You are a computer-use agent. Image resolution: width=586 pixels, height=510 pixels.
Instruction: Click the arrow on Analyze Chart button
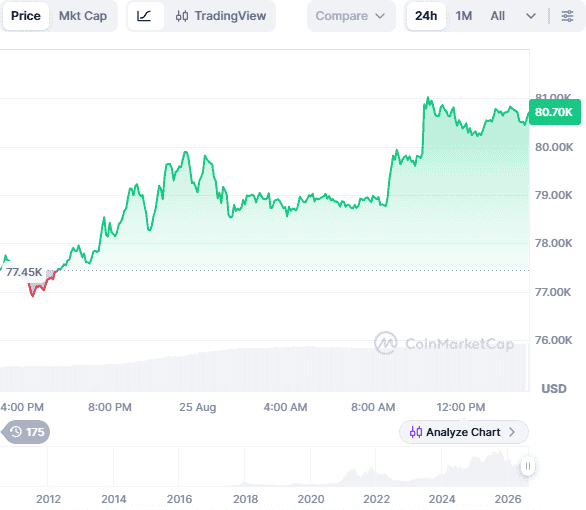coord(512,432)
